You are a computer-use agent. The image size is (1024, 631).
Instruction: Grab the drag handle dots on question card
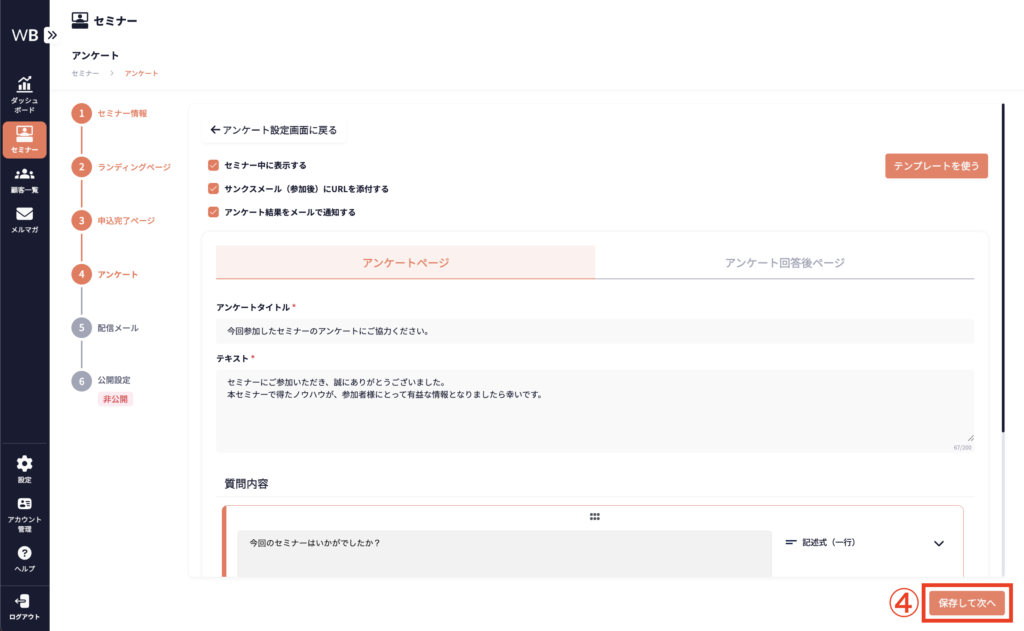pos(594,517)
